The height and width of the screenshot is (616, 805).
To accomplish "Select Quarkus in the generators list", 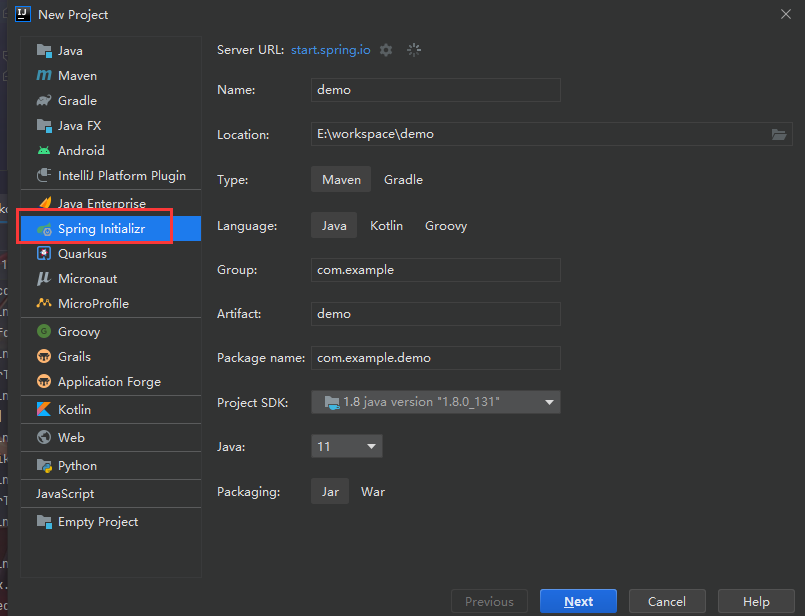I will point(111,254).
